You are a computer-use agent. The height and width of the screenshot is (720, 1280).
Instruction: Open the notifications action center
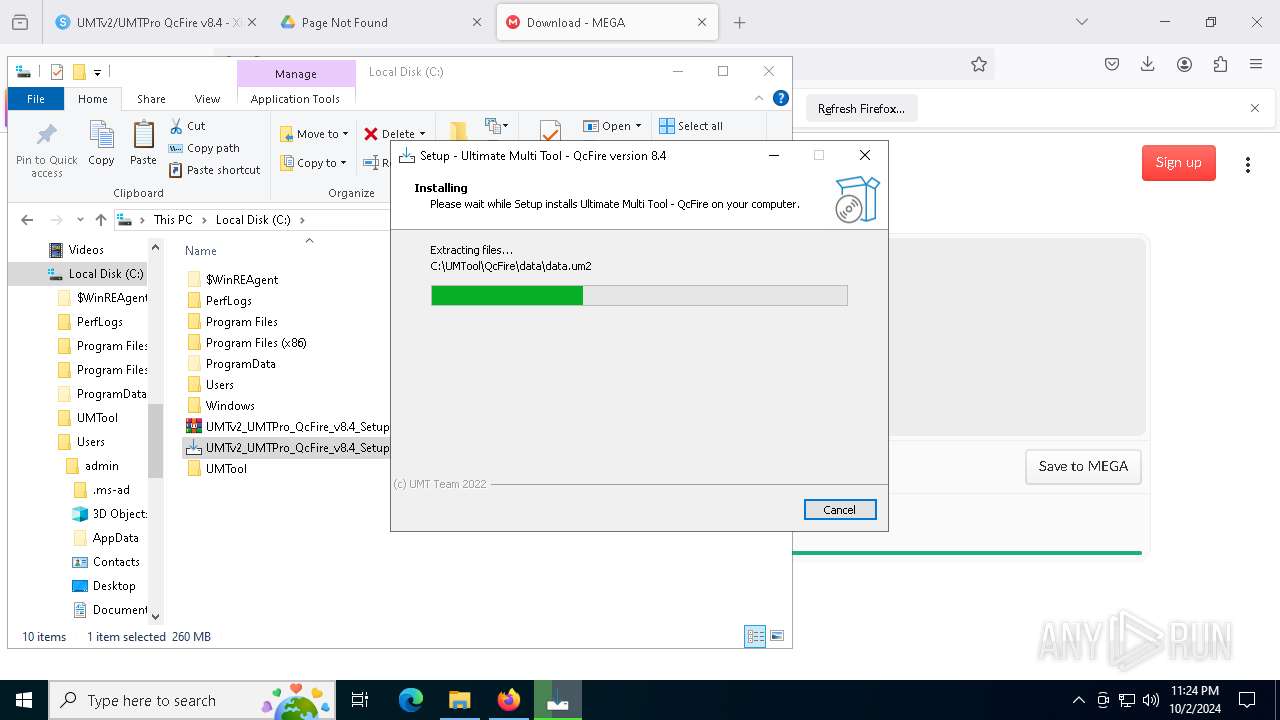tap(1247, 700)
